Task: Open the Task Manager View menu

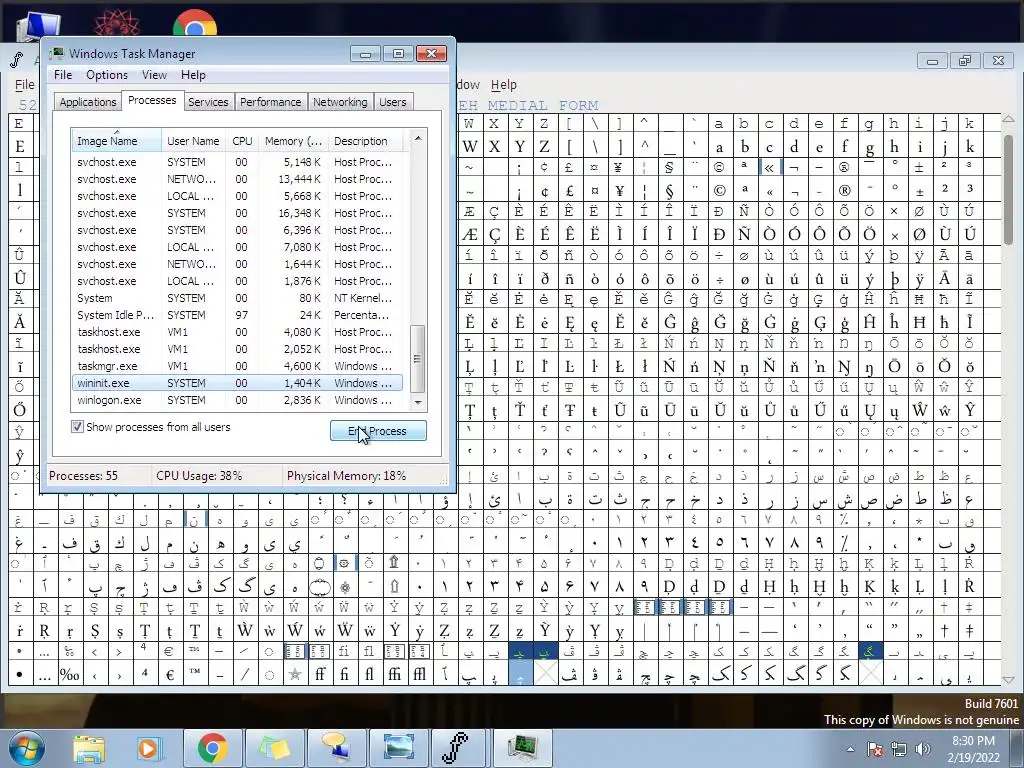Action: [x=155, y=74]
